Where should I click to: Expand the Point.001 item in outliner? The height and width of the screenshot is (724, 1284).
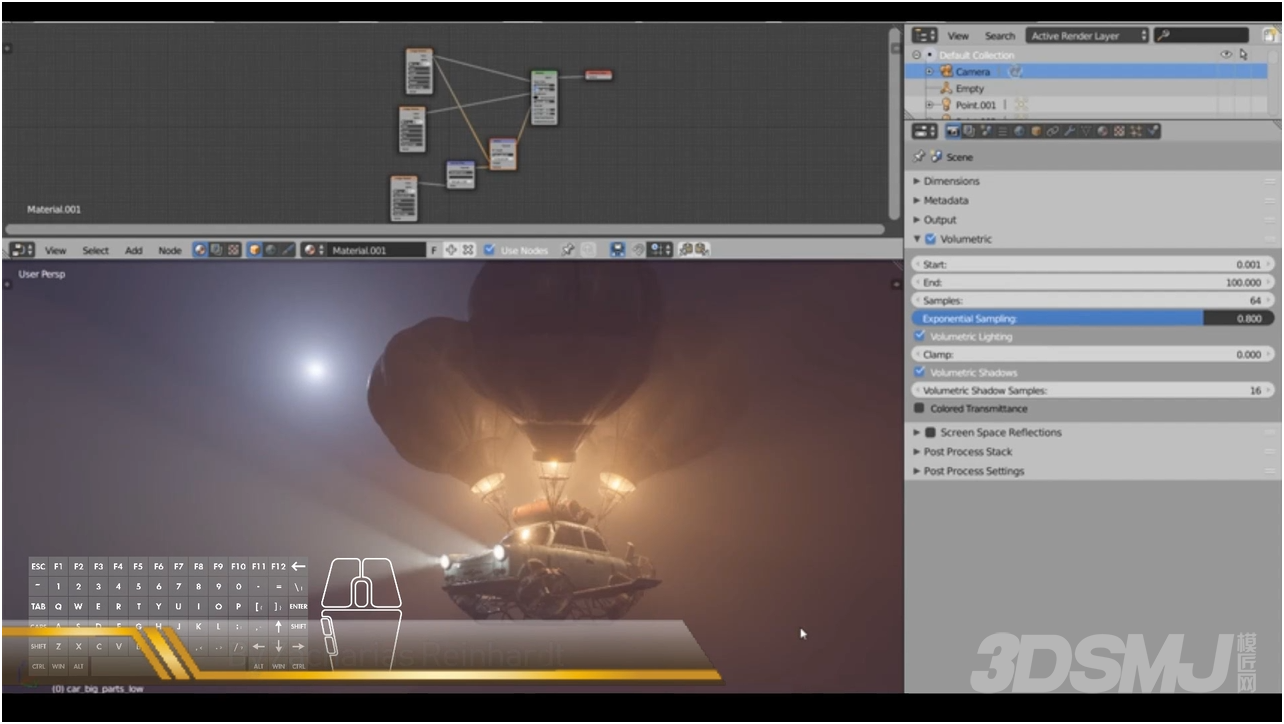[x=929, y=105]
